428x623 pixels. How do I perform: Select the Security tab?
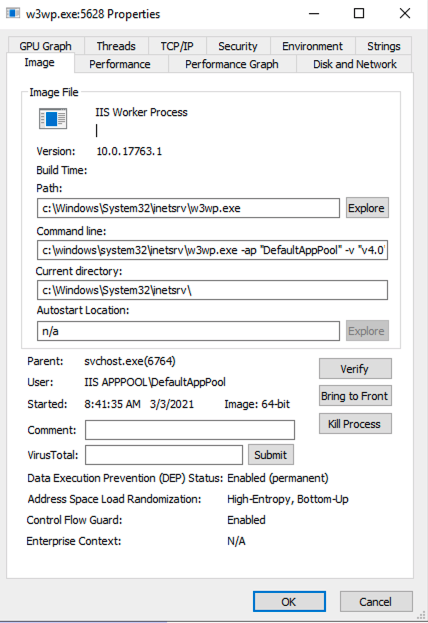pyautogui.click(x=238, y=46)
